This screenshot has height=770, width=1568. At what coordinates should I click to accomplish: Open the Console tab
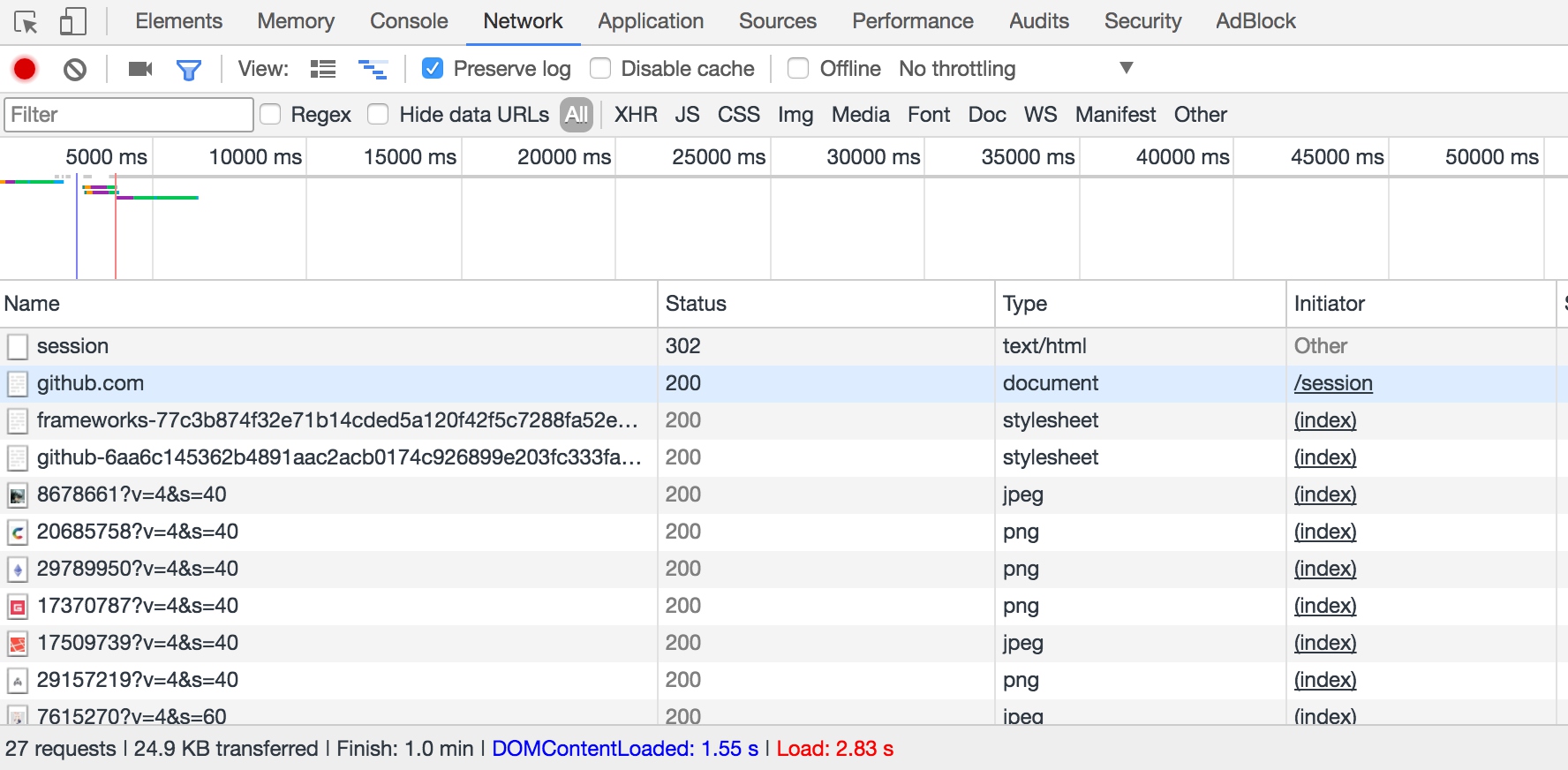(409, 21)
